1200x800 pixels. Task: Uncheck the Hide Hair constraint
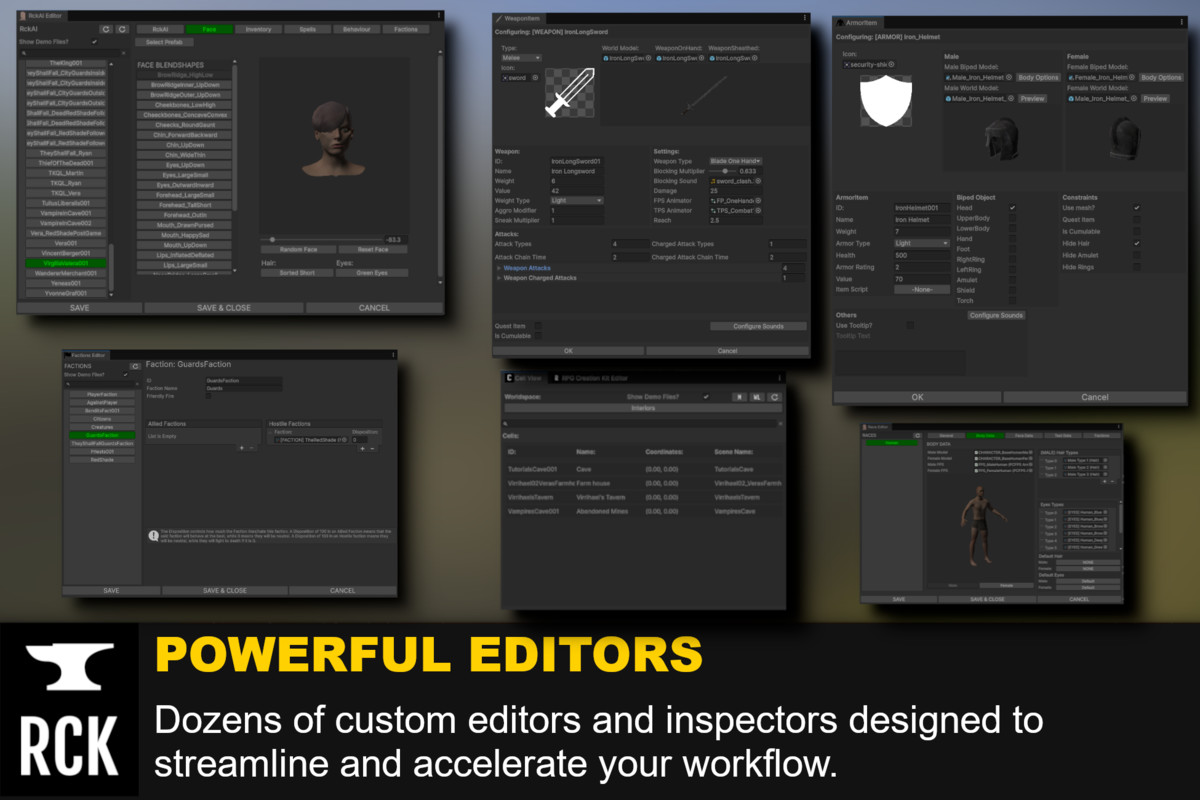coord(1136,243)
